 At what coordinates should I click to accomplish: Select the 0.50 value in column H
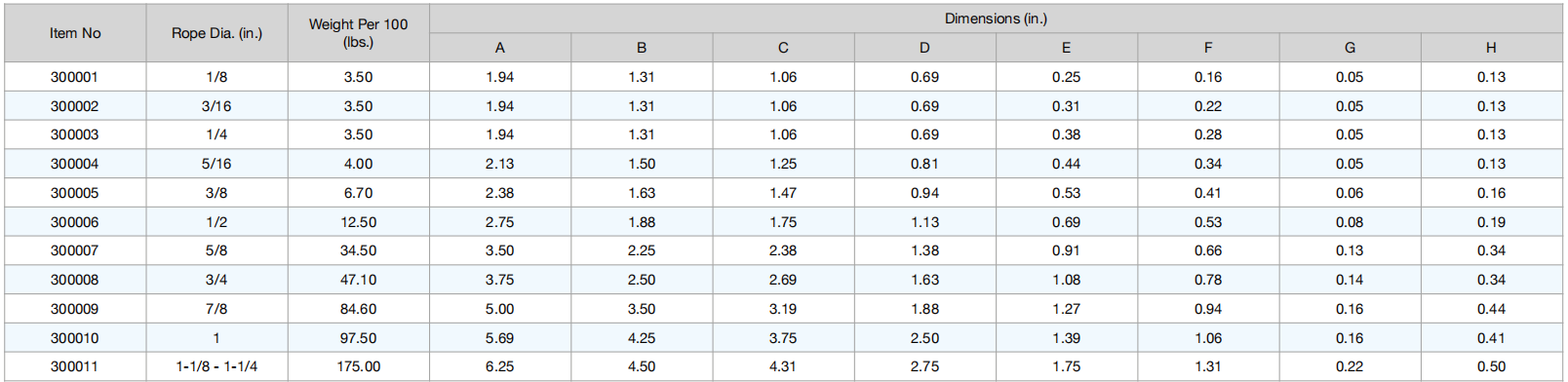tap(1491, 366)
